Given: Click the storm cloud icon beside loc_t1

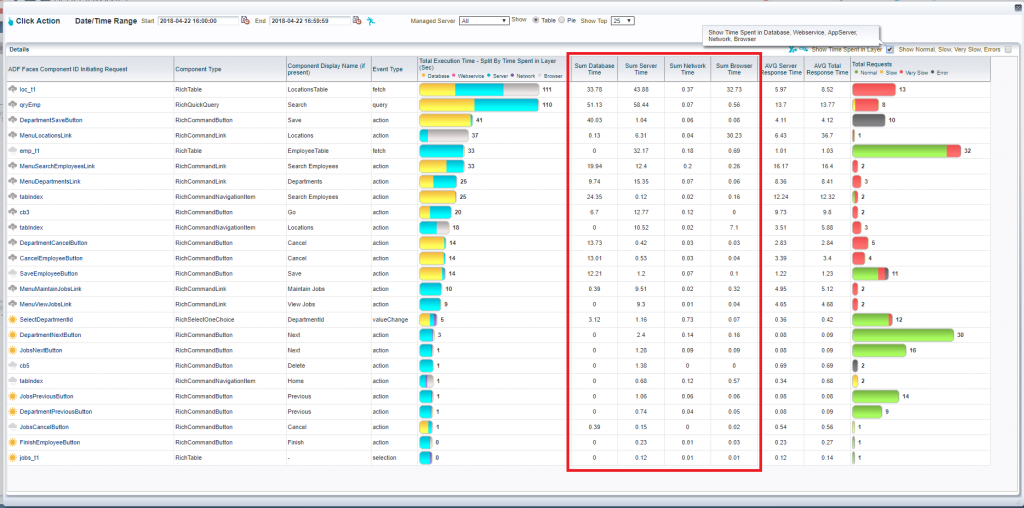Looking at the screenshot, I should point(12,89).
